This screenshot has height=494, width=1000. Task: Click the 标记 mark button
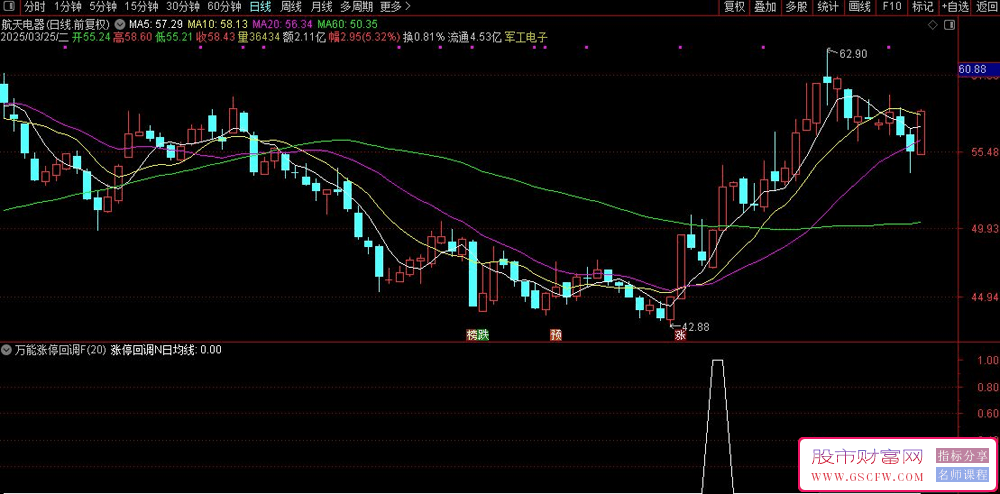coord(922,7)
